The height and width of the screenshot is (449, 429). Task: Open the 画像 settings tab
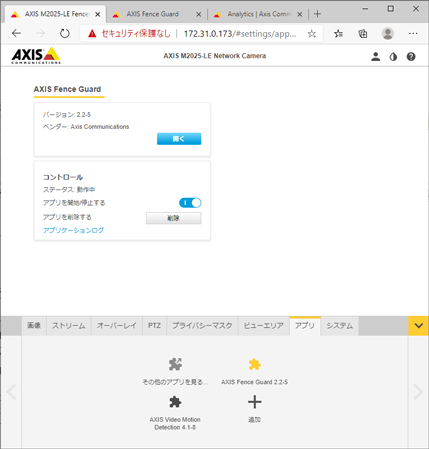(x=34, y=326)
